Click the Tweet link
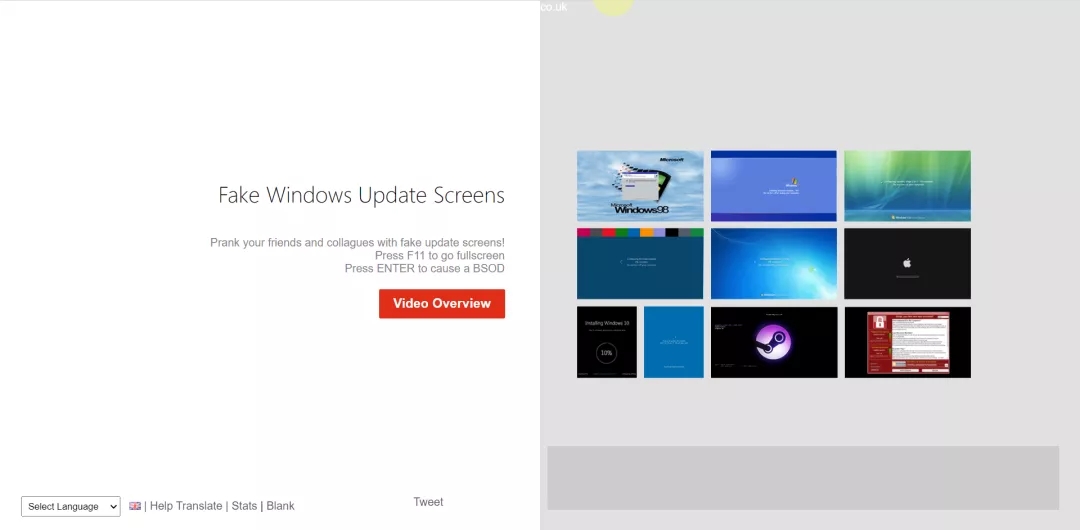Viewport: 1080px width, 530px height. (428, 502)
